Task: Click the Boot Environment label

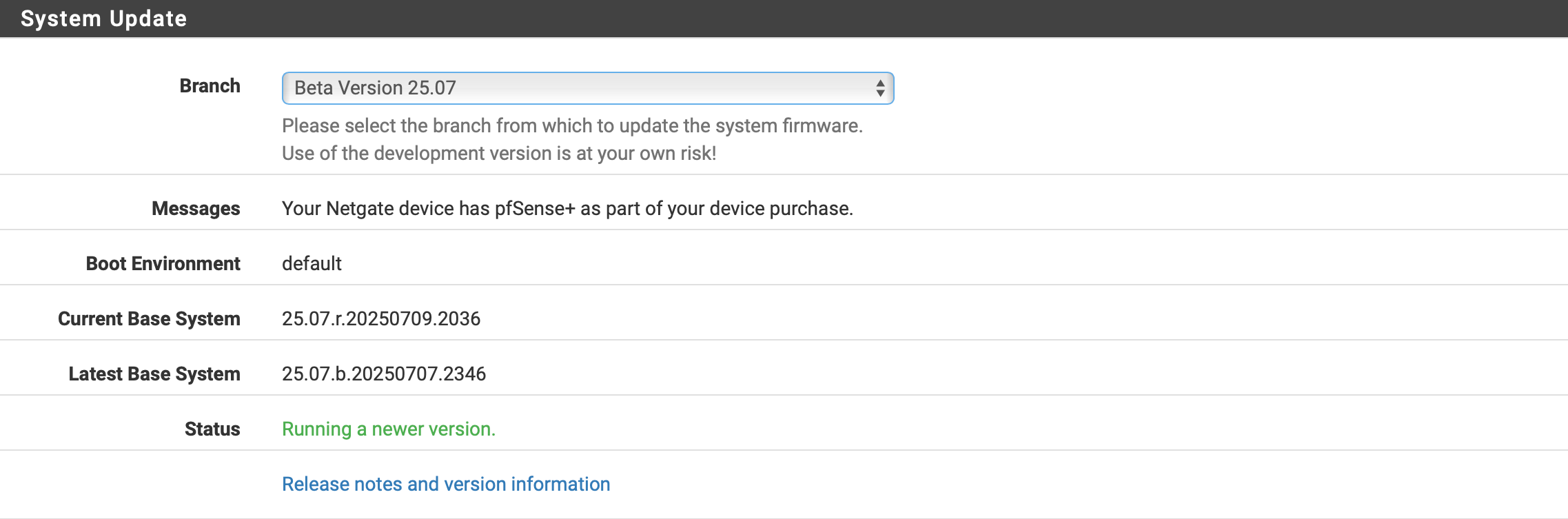Action: click(x=163, y=264)
